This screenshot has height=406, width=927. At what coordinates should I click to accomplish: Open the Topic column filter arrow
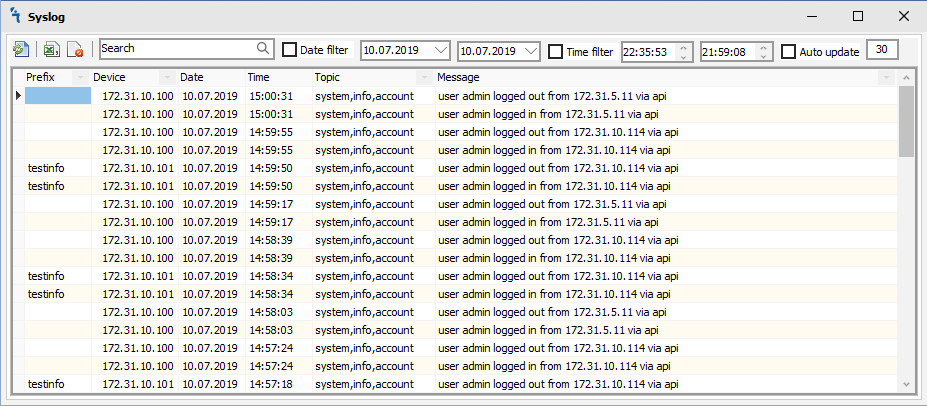point(424,77)
